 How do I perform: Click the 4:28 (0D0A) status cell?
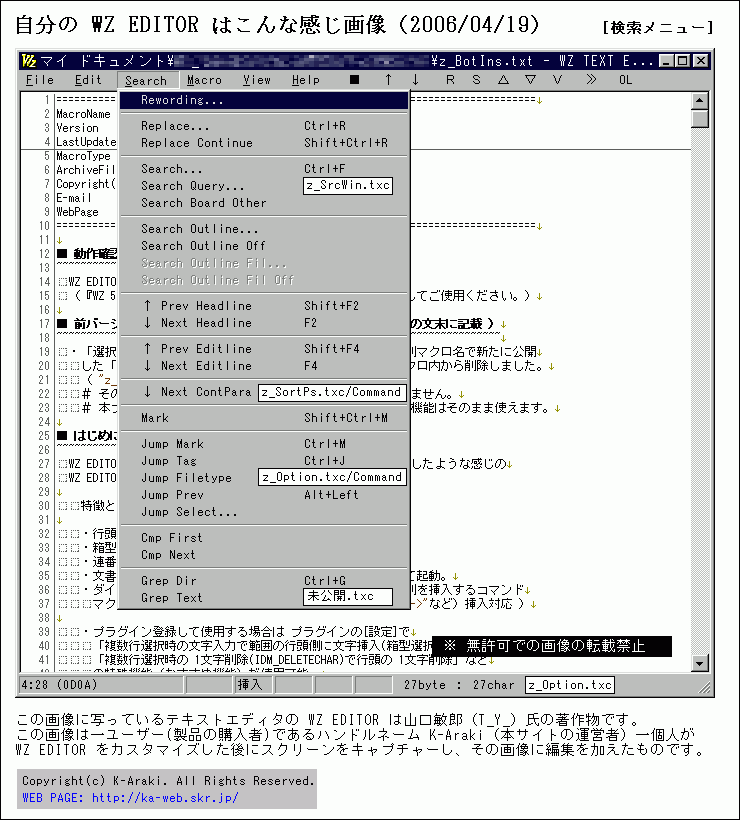102,685
